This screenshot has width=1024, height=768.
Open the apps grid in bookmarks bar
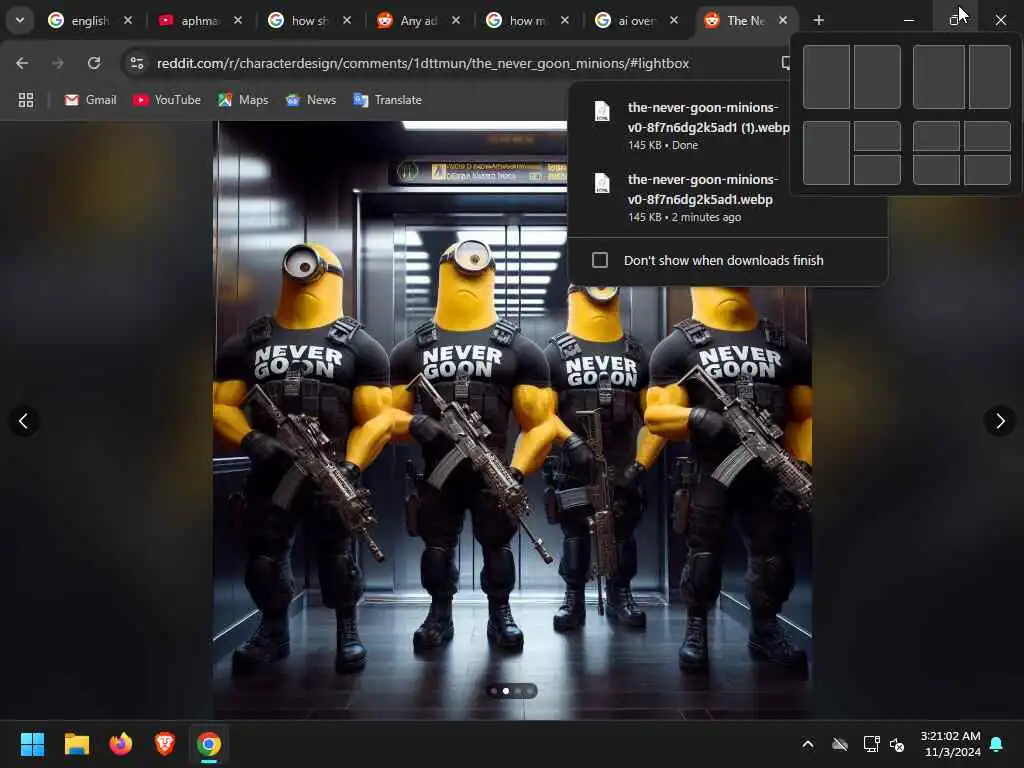pyautogui.click(x=25, y=100)
